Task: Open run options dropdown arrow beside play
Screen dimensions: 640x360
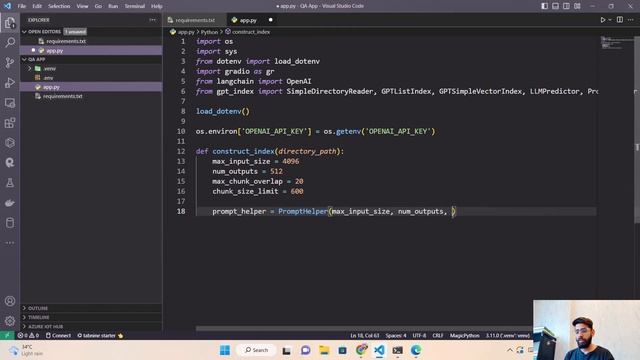Action: (610, 20)
